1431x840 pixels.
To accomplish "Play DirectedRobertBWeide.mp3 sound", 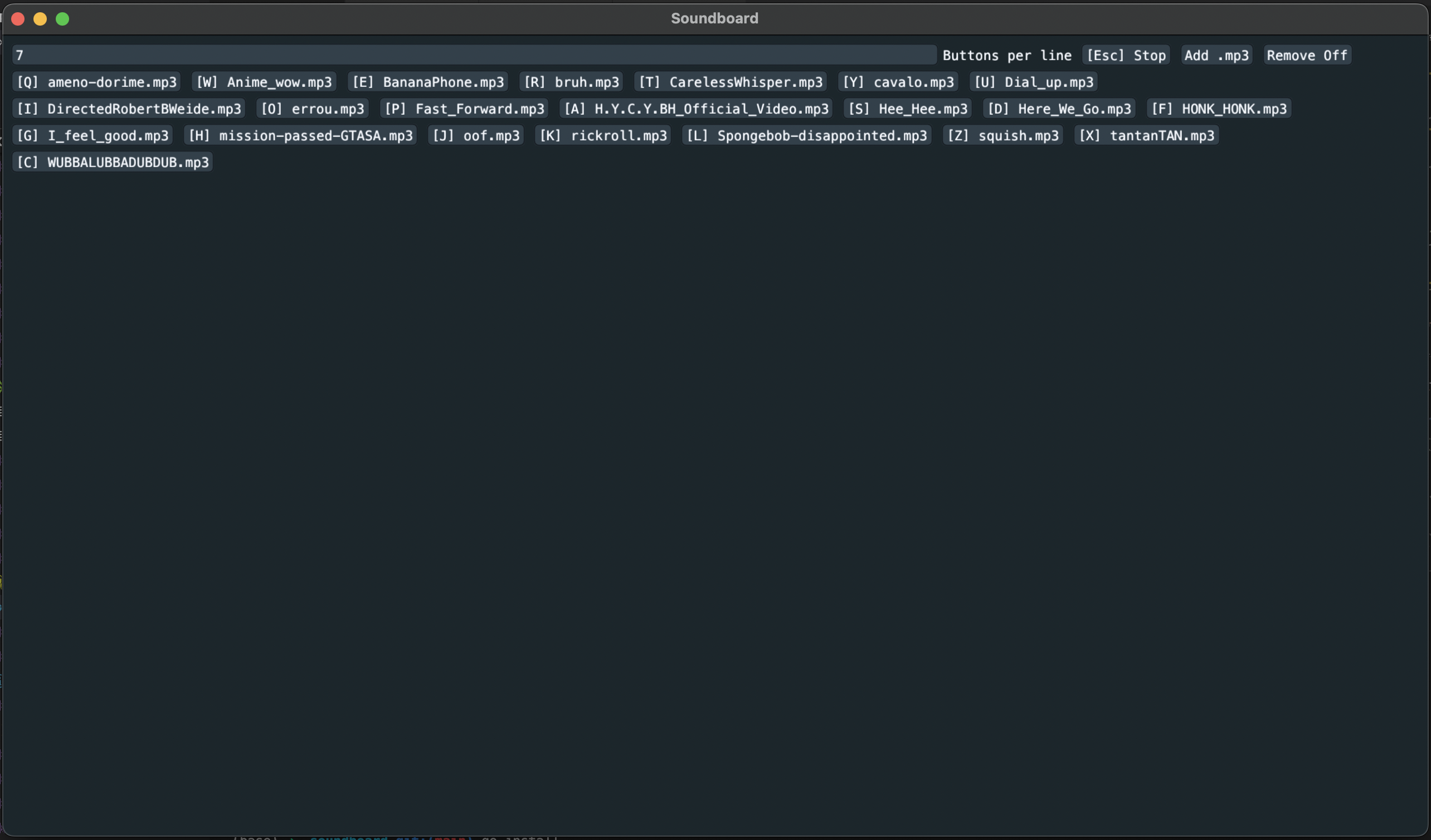I will tap(129, 109).
